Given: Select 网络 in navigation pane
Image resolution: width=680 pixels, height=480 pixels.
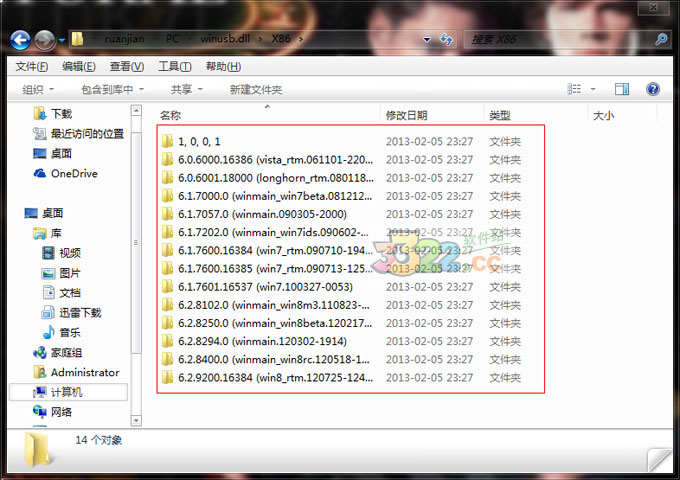Looking at the screenshot, I should (52, 411).
